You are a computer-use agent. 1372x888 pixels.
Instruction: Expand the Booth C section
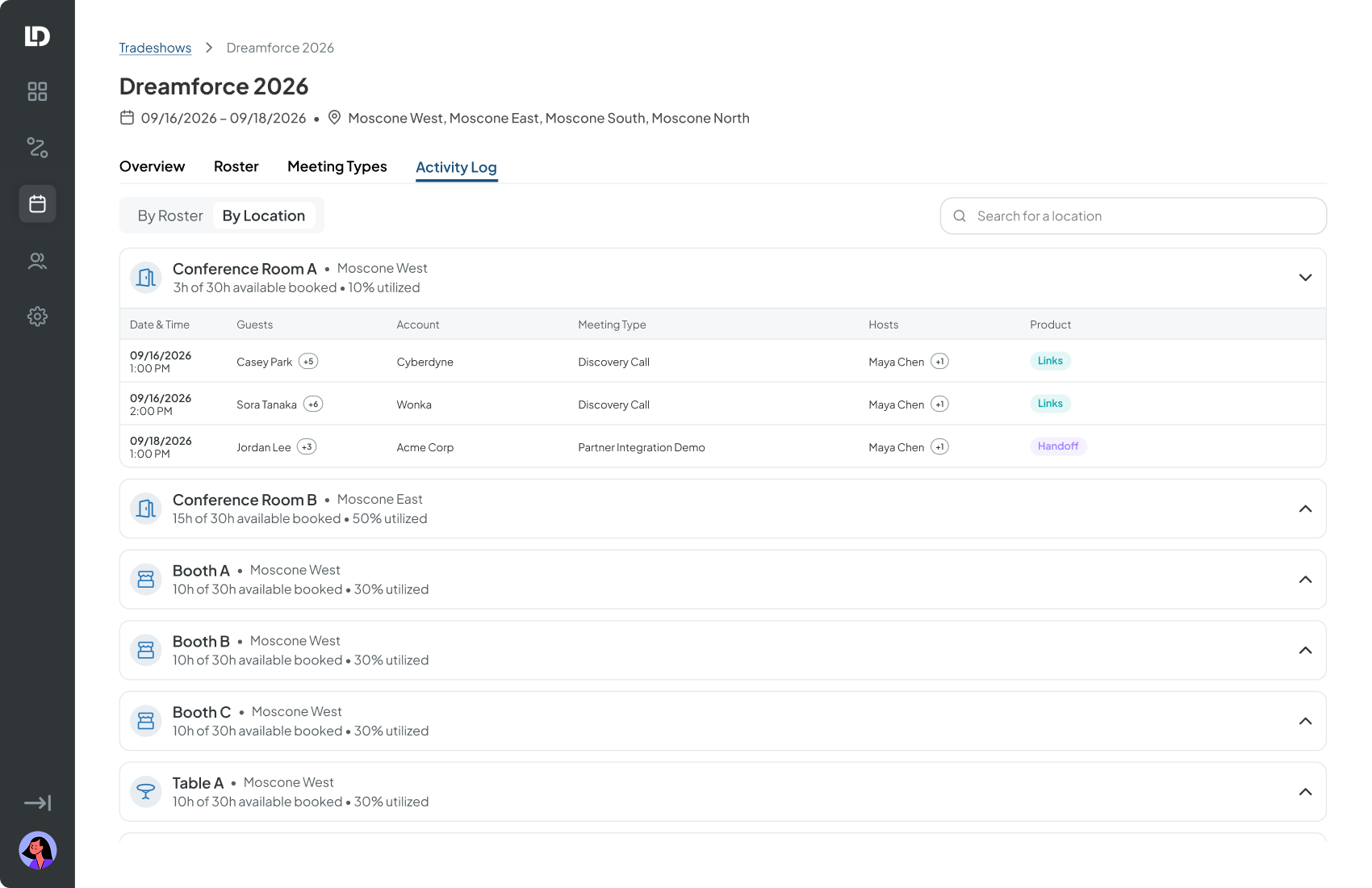point(1305,721)
